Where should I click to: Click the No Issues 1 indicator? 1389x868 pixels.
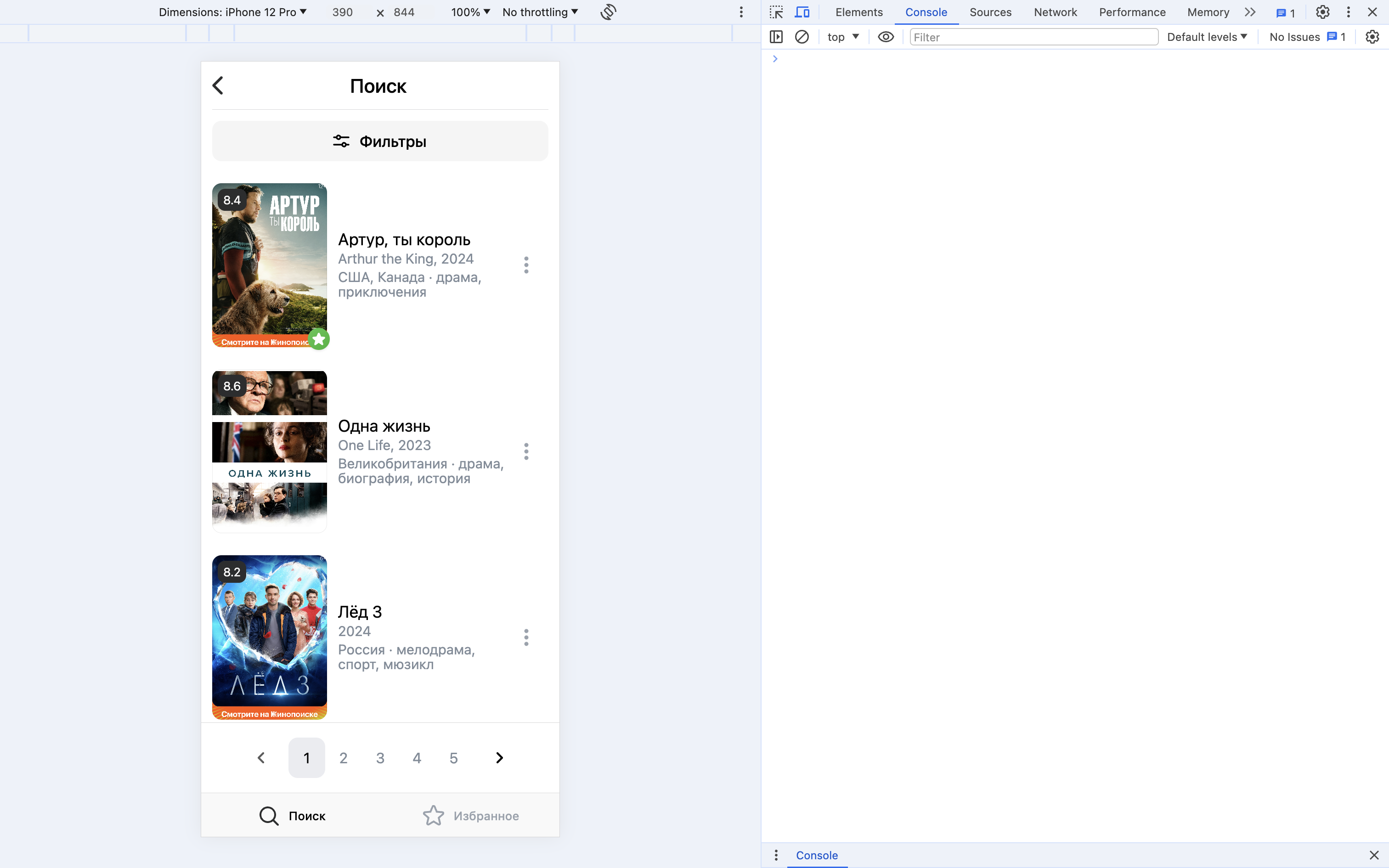click(1308, 37)
